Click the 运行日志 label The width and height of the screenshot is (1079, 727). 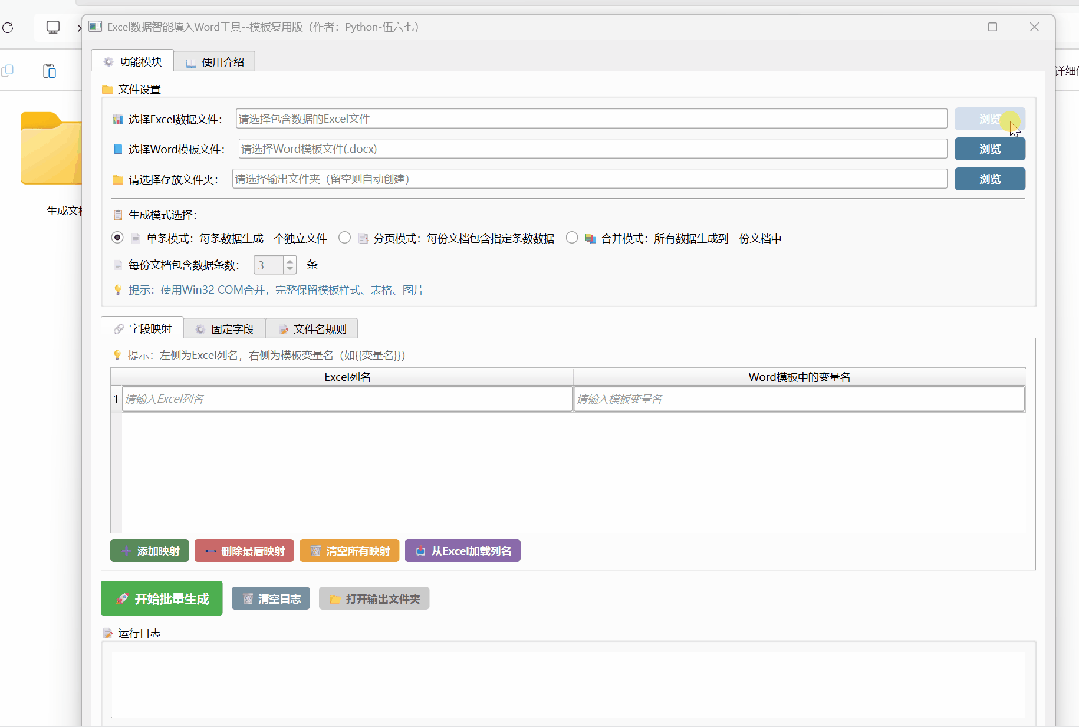tap(139, 633)
